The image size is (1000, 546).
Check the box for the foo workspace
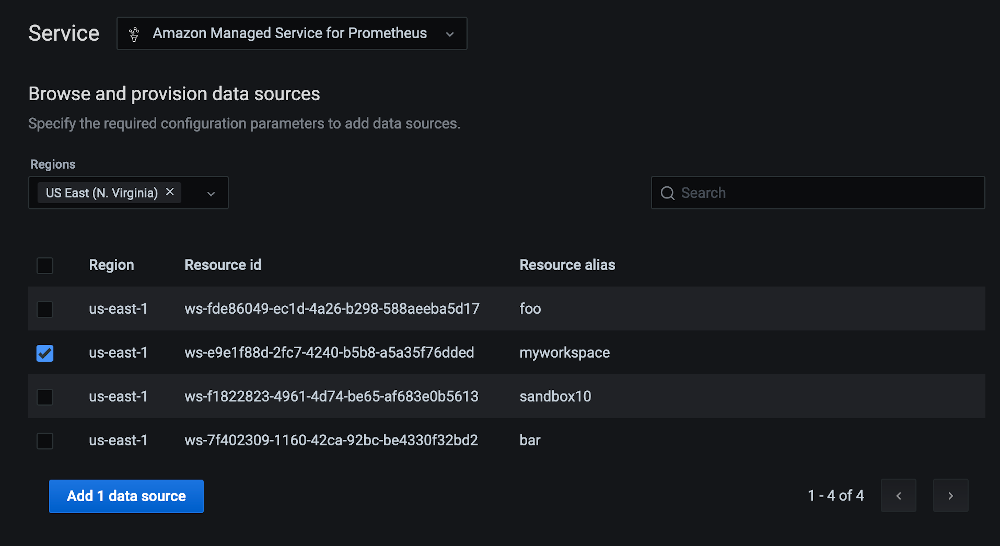45,309
